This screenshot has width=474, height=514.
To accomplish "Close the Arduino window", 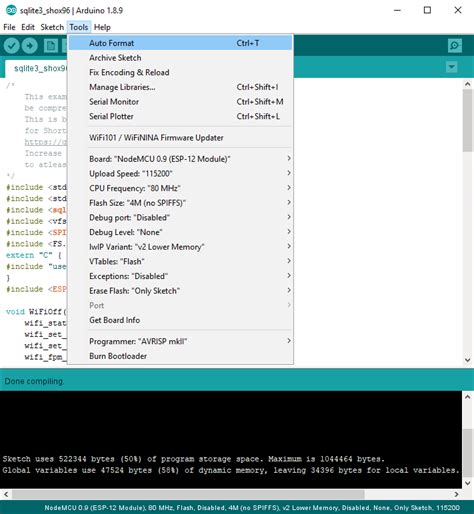I will click(458, 10).
